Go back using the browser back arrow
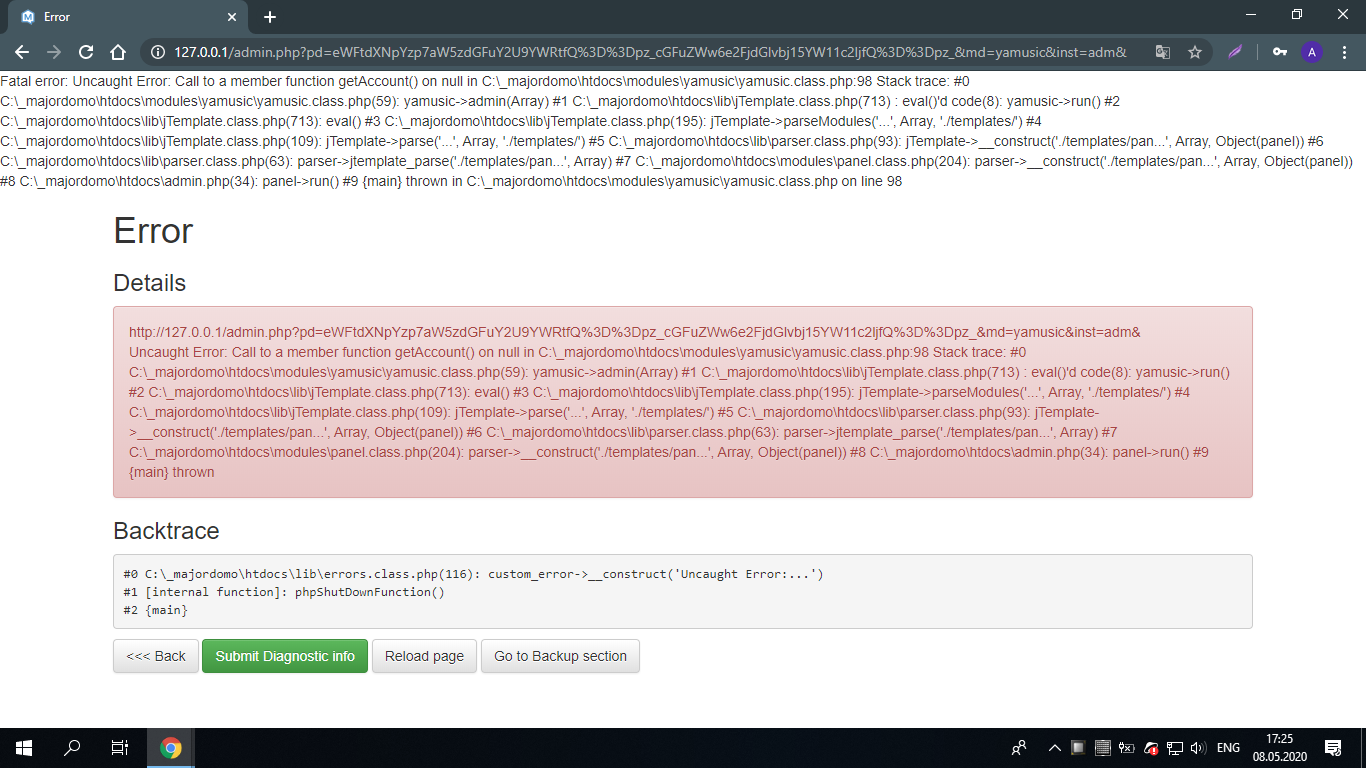 [22, 52]
